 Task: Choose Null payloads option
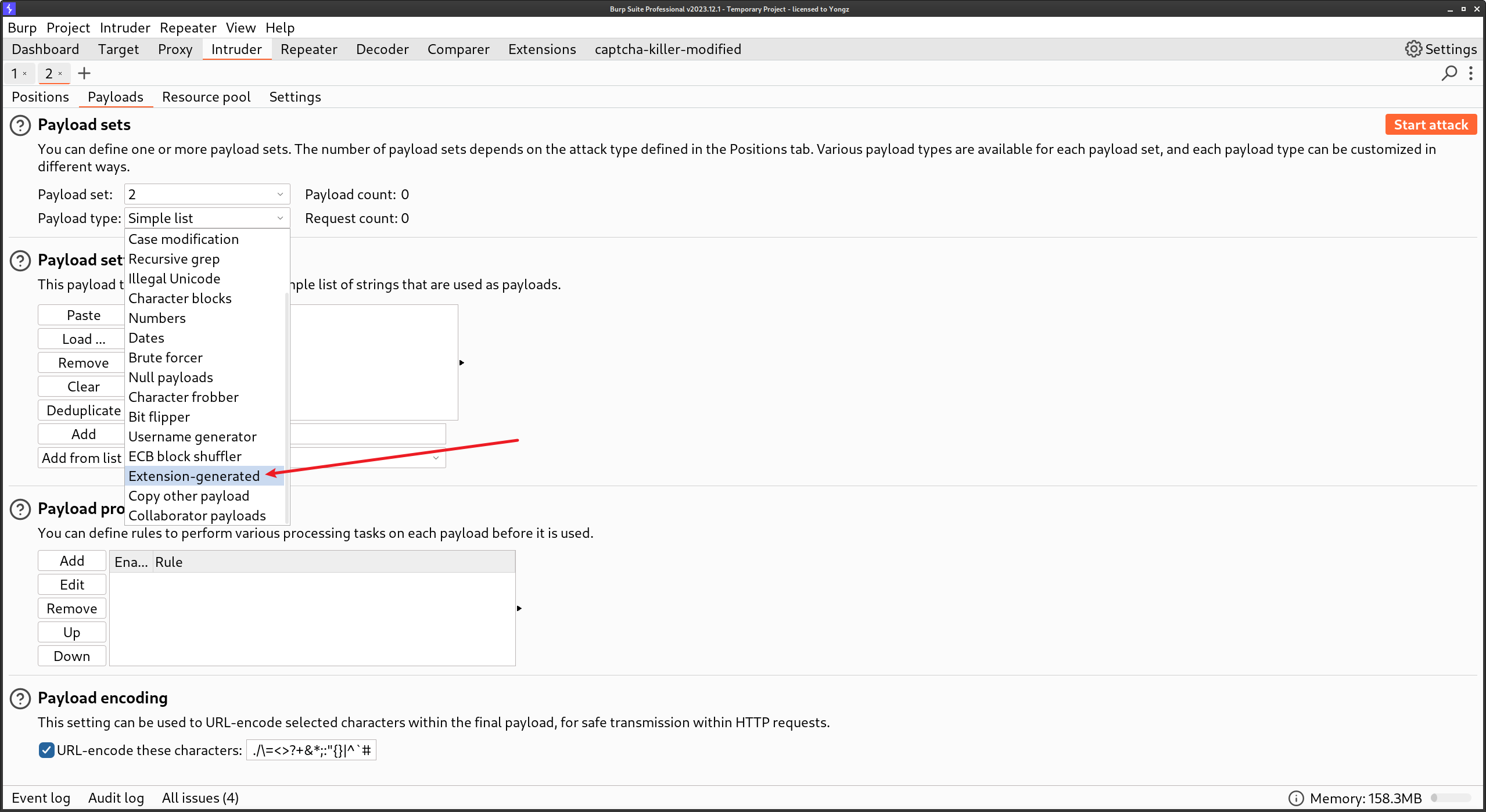tap(204, 378)
